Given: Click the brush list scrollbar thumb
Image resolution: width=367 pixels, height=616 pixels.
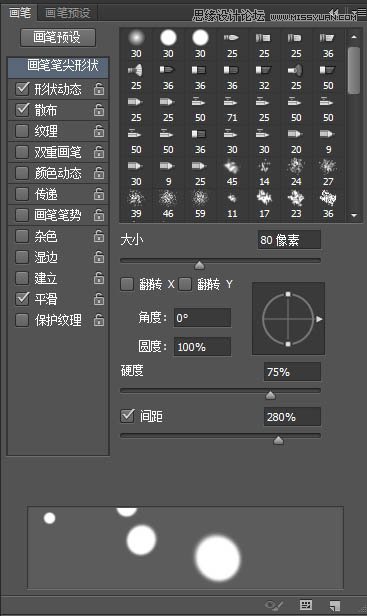Looking at the screenshot, I should tap(354, 70).
